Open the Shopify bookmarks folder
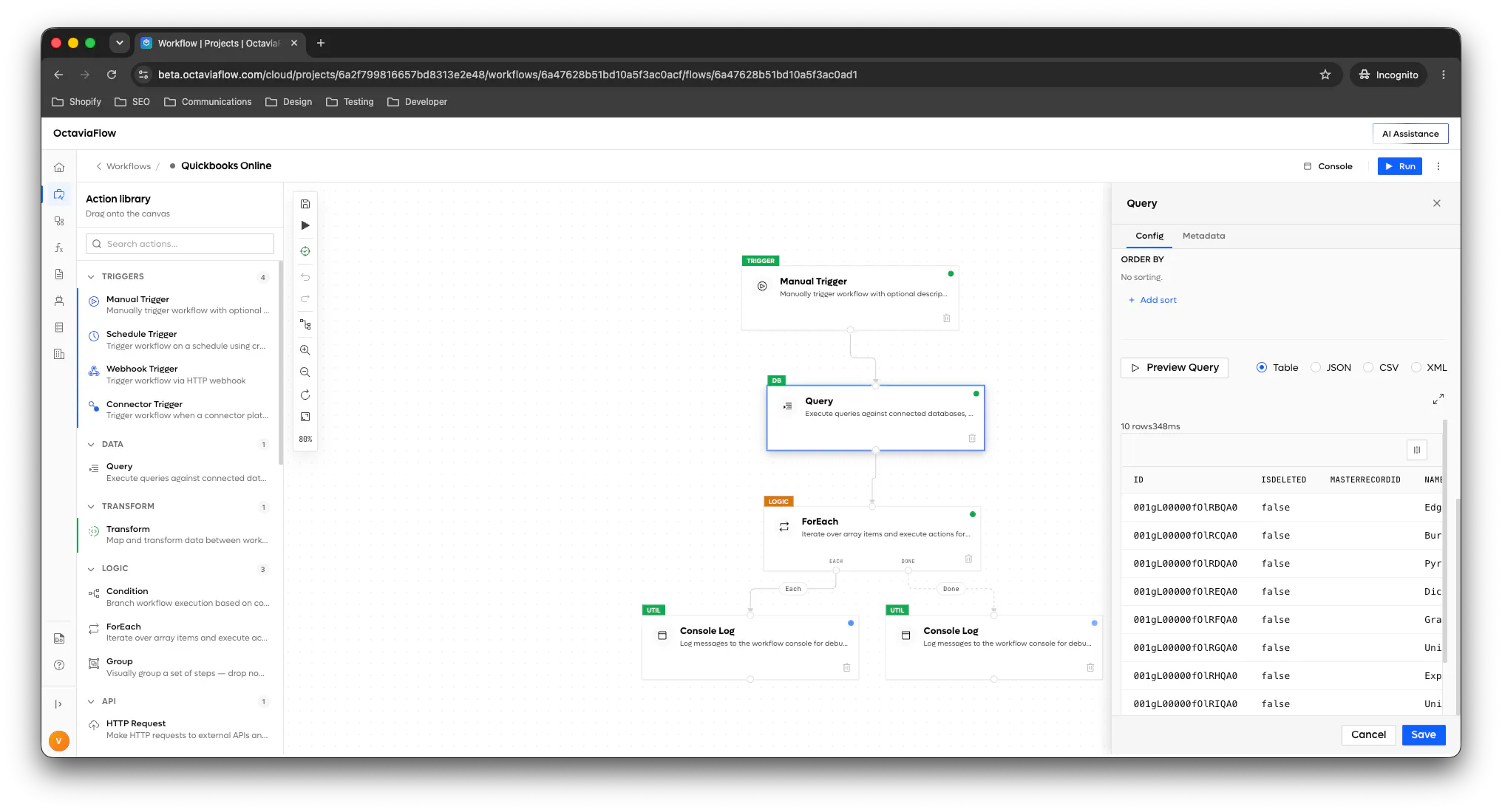This screenshot has height=812, width=1502. [x=77, y=102]
